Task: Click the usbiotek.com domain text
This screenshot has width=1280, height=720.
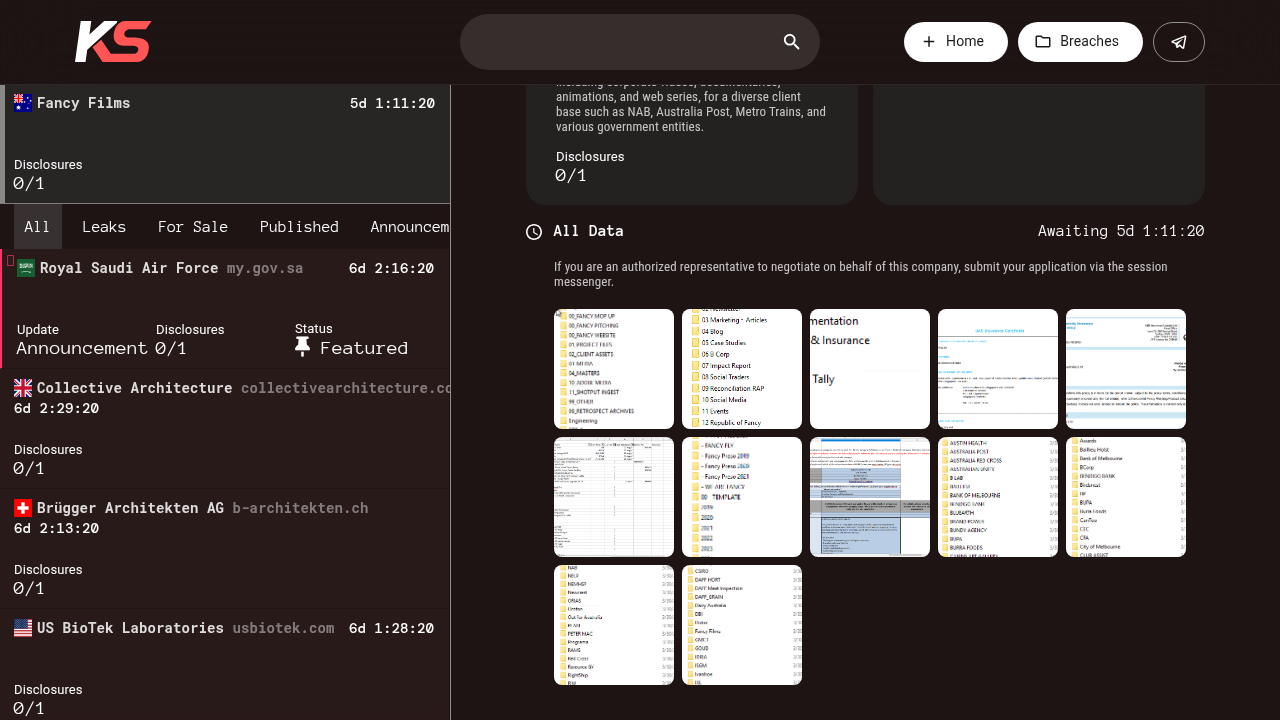Action: (283, 628)
